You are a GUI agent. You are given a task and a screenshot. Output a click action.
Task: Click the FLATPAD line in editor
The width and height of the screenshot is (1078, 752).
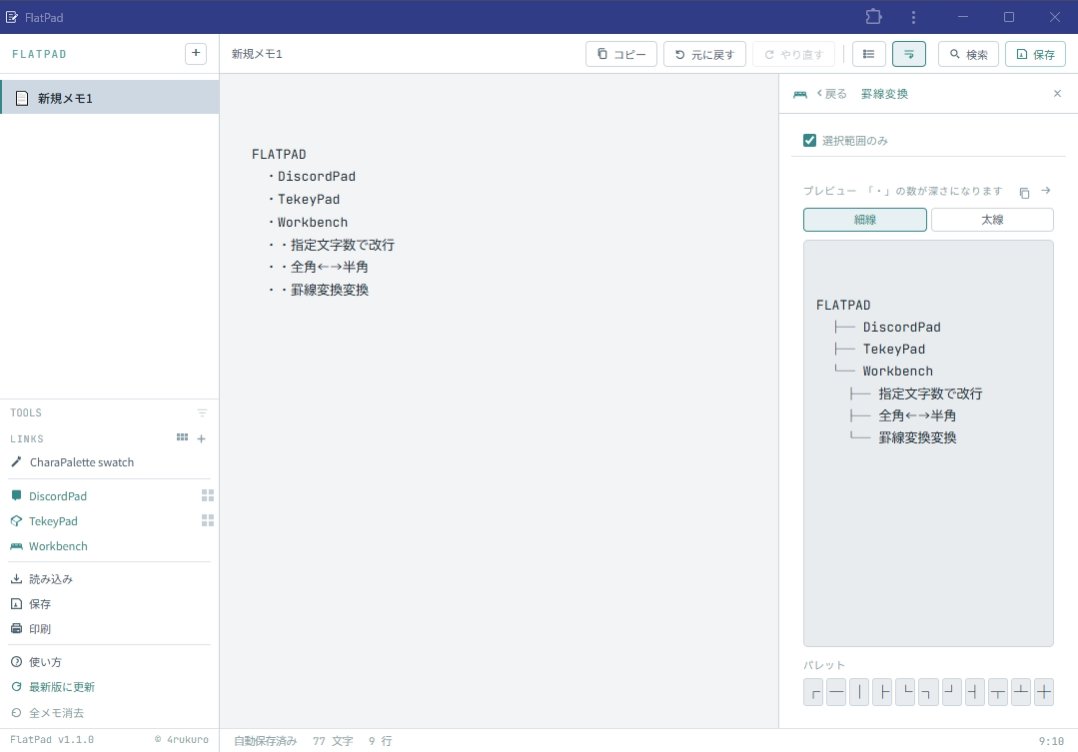pos(278,154)
